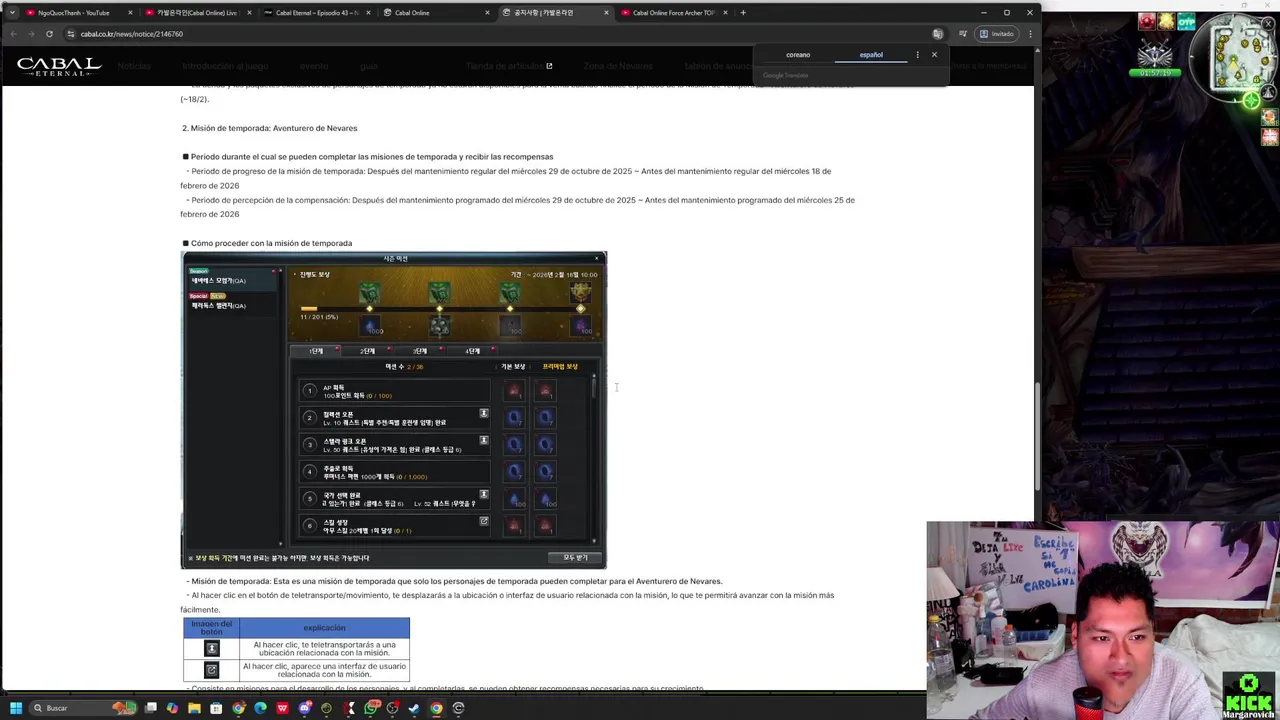Open Microsoft Edge from the taskbar
The height and width of the screenshot is (720, 1280).
(x=260, y=708)
